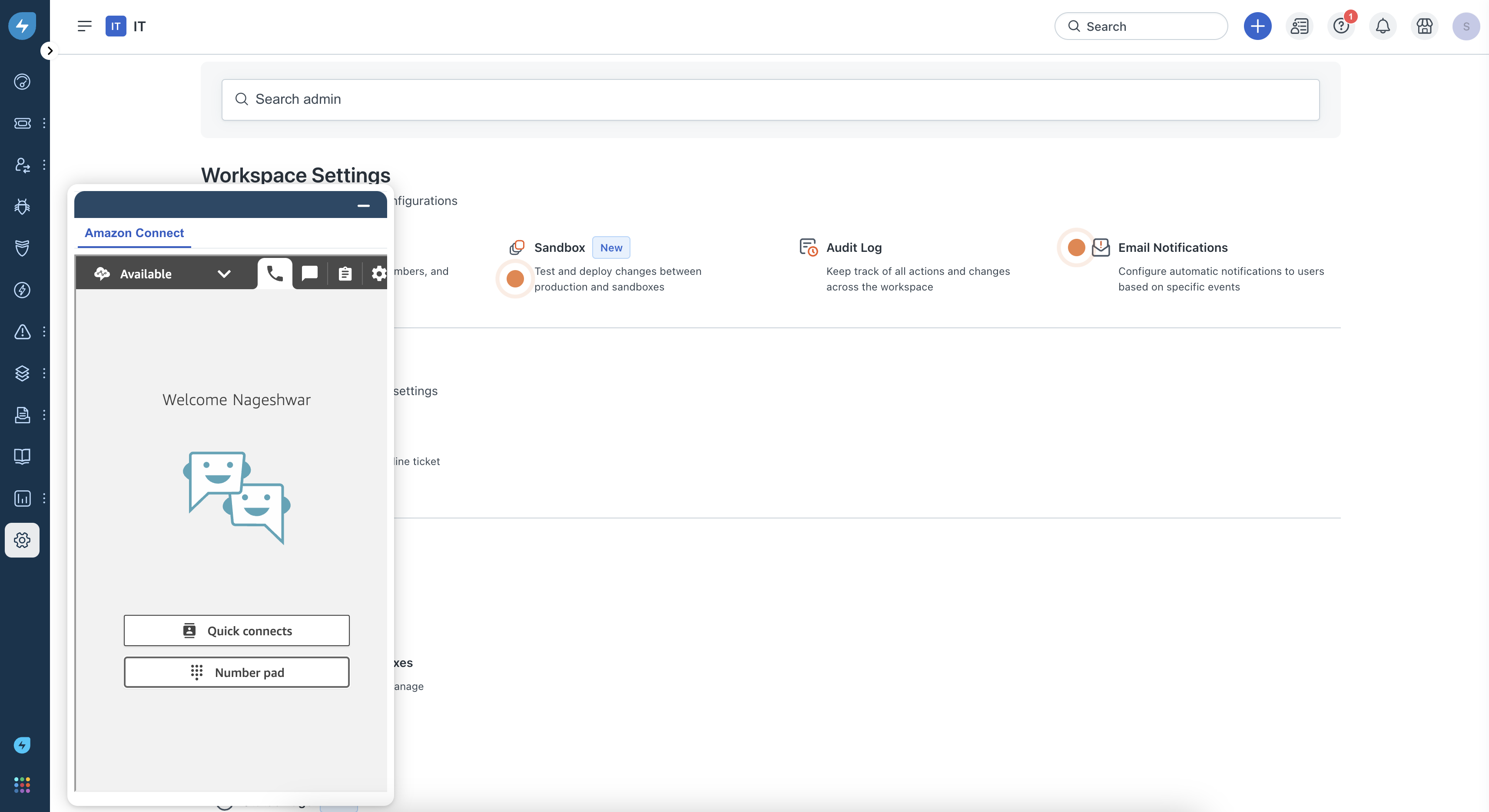Click the Search admin input field
This screenshot has height=812, width=1489.
click(x=770, y=99)
